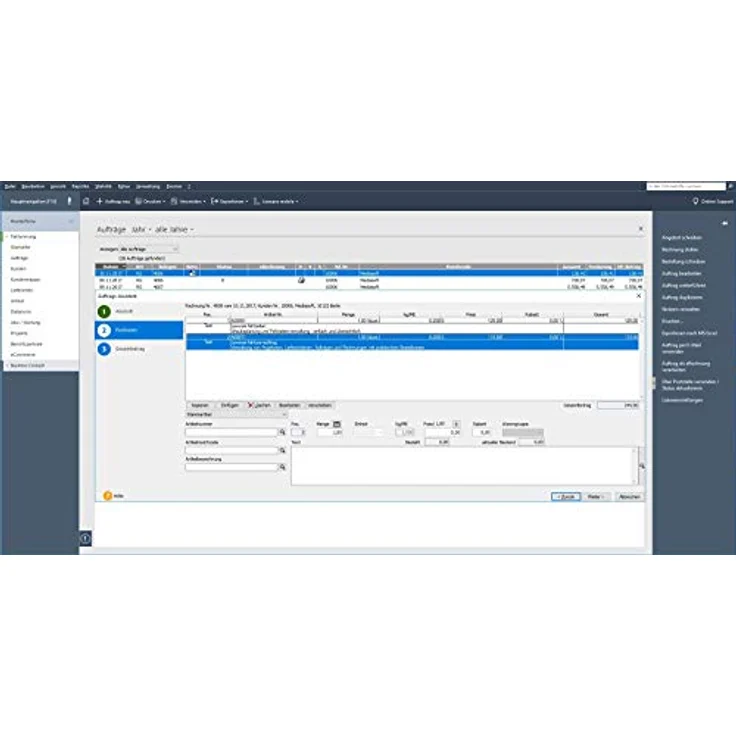This screenshot has height=736, width=736.
Task: Click Auftrag bearbeiten in right panel
Action: tap(682, 273)
